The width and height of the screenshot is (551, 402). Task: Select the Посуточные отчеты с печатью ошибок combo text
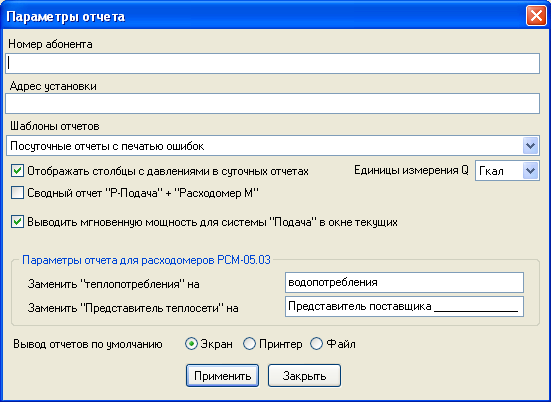[x=107, y=146]
